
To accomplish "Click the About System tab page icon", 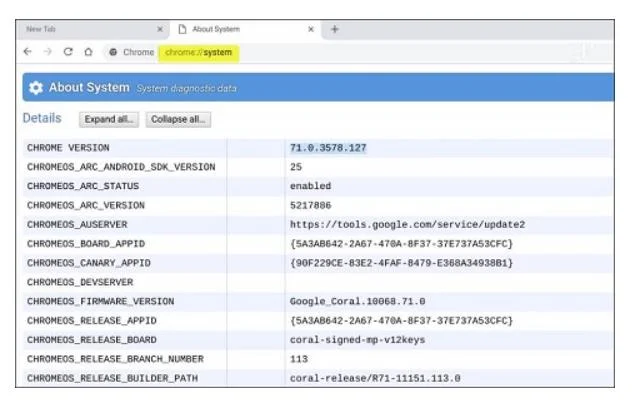I will [x=183, y=29].
